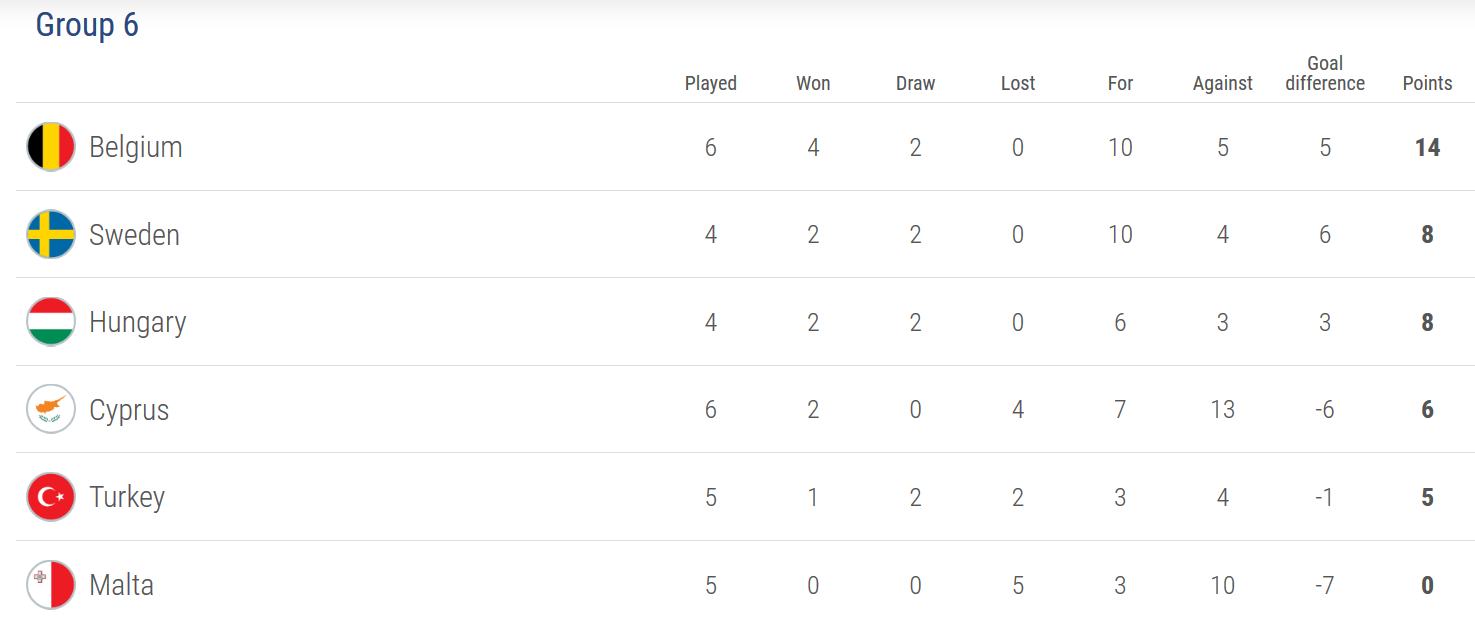Screen dimensions: 1475x640
Task: Open the Sweden team link
Action: [134, 235]
